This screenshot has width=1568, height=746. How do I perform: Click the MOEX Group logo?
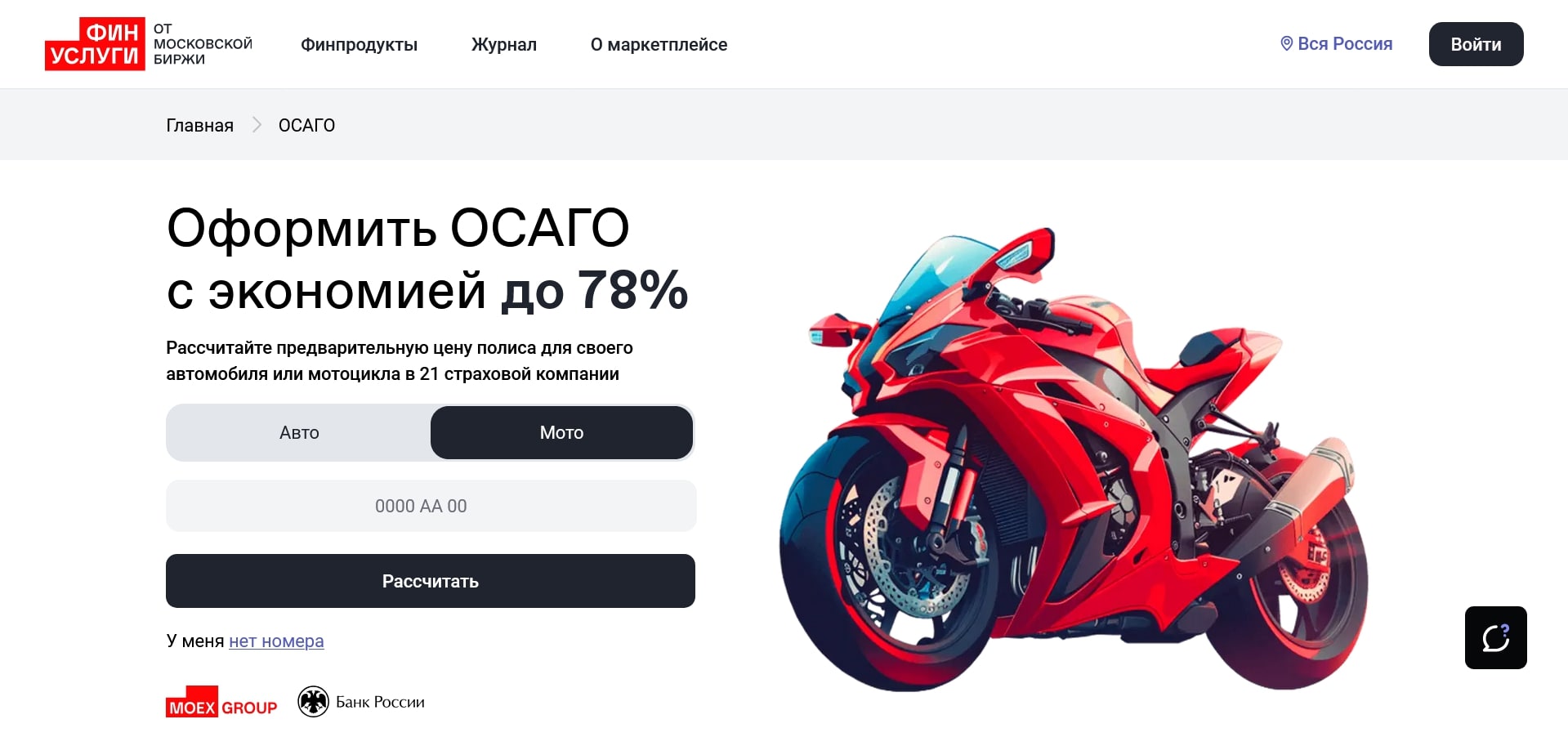221,702
